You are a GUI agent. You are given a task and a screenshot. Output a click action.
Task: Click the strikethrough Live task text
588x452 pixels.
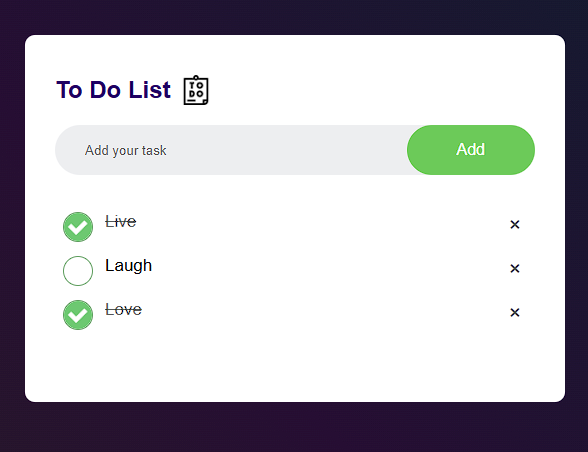(120, 222)
